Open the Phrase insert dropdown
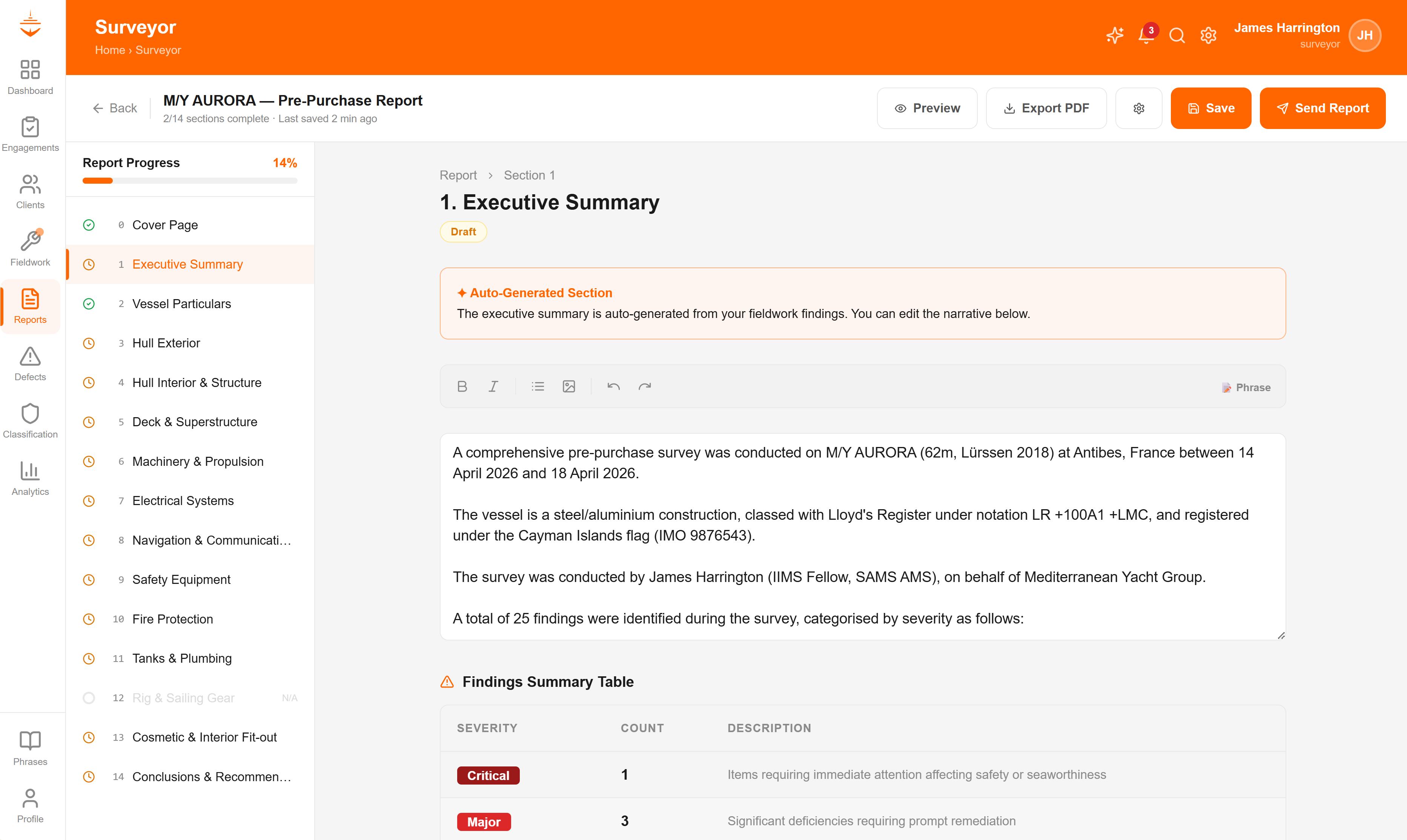This screenshot has height=840, width=1407. point(1246,388)
